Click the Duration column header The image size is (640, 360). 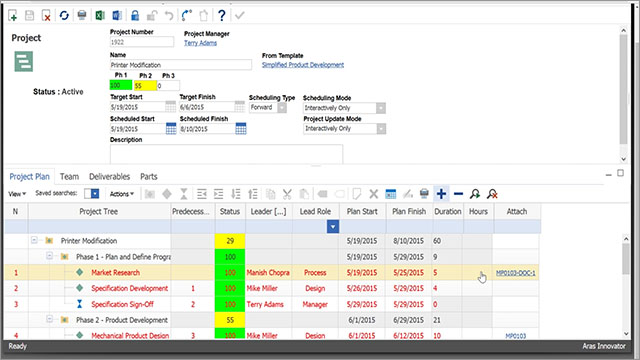click(448, 211)
